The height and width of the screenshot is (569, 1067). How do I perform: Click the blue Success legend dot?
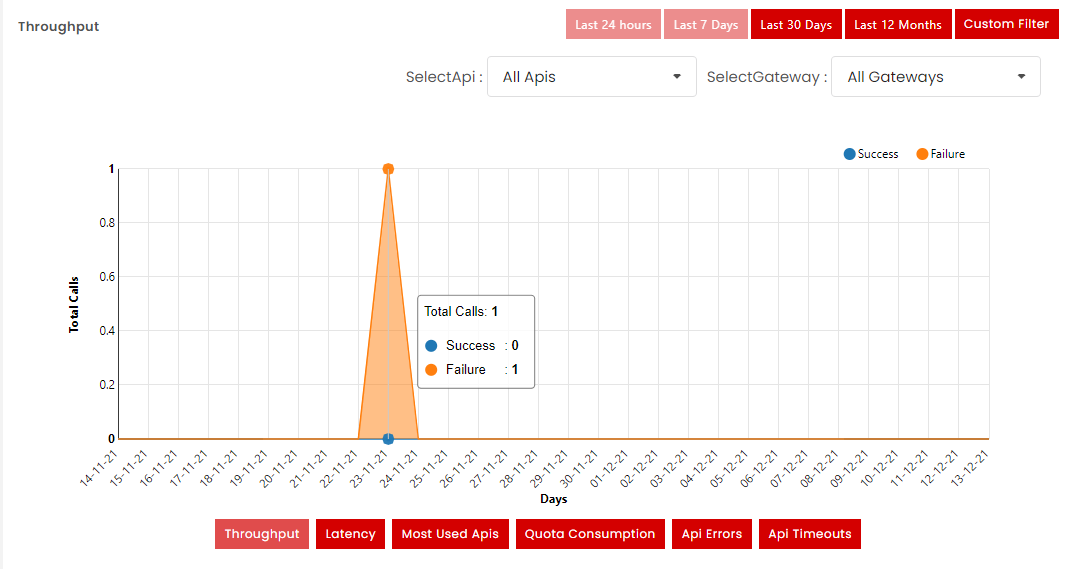[849, 154]
